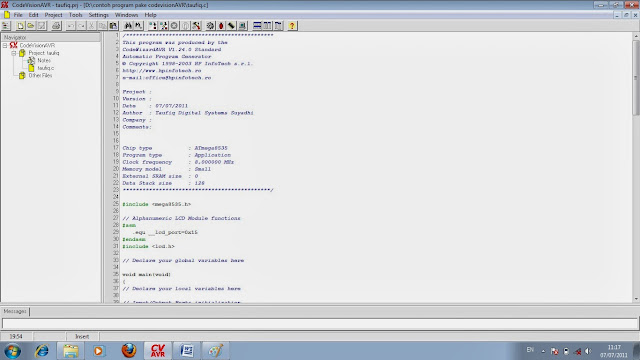This screenshot has width=640, height=360.
Task: Create a new file with toolbar icon
Action: [x=20, y=26]
